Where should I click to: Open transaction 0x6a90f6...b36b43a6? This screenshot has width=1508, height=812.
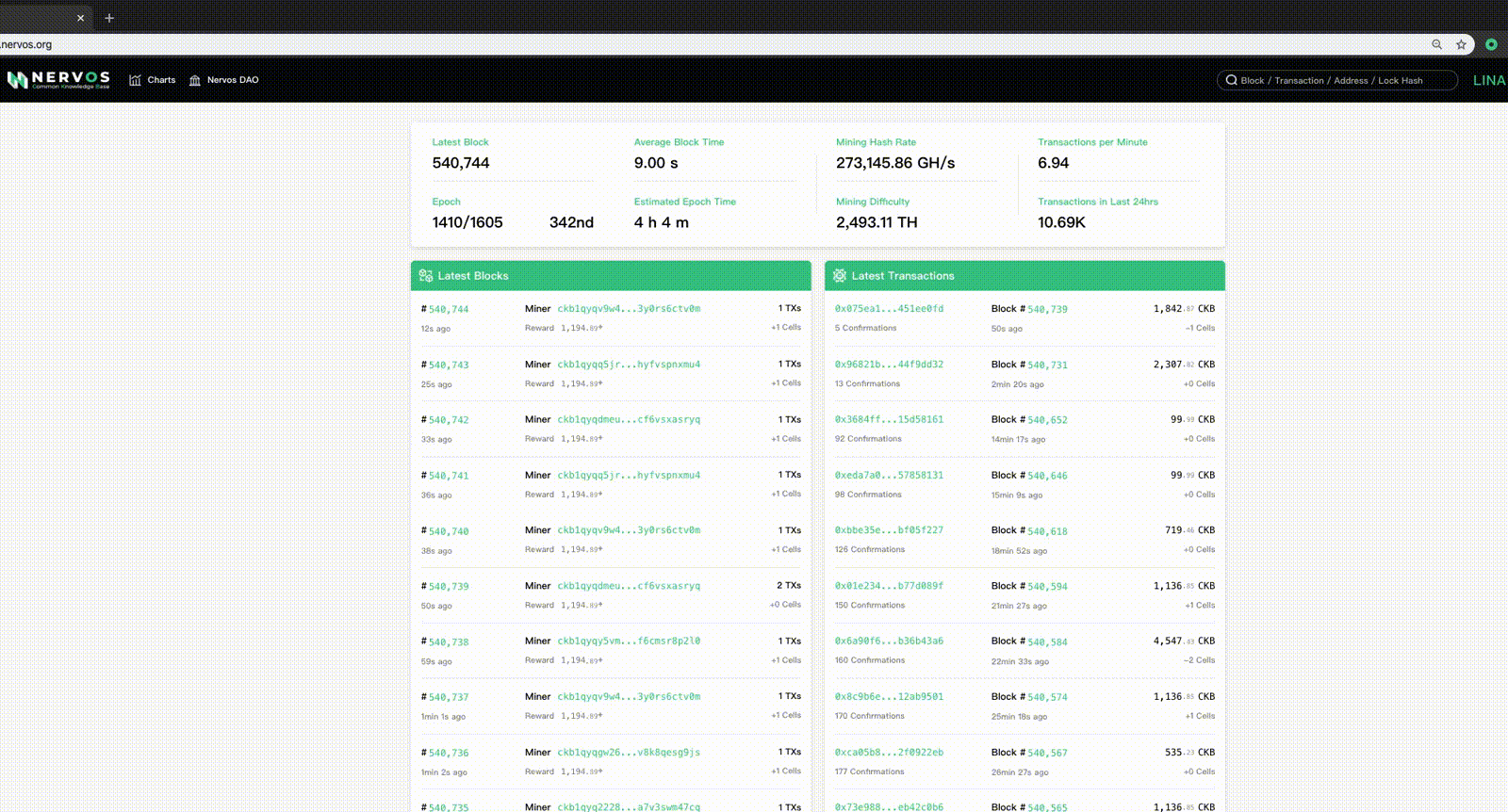click(x=889, y=641)
